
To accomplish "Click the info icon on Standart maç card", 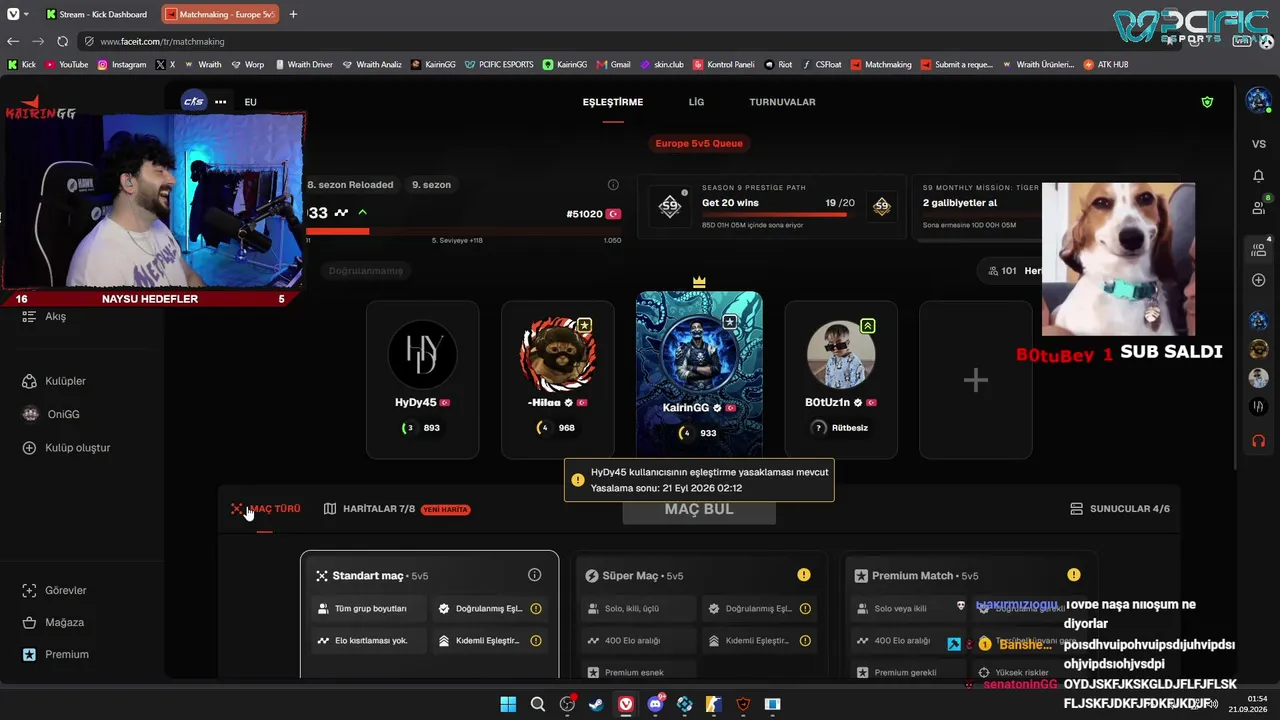I will [535, 575].
